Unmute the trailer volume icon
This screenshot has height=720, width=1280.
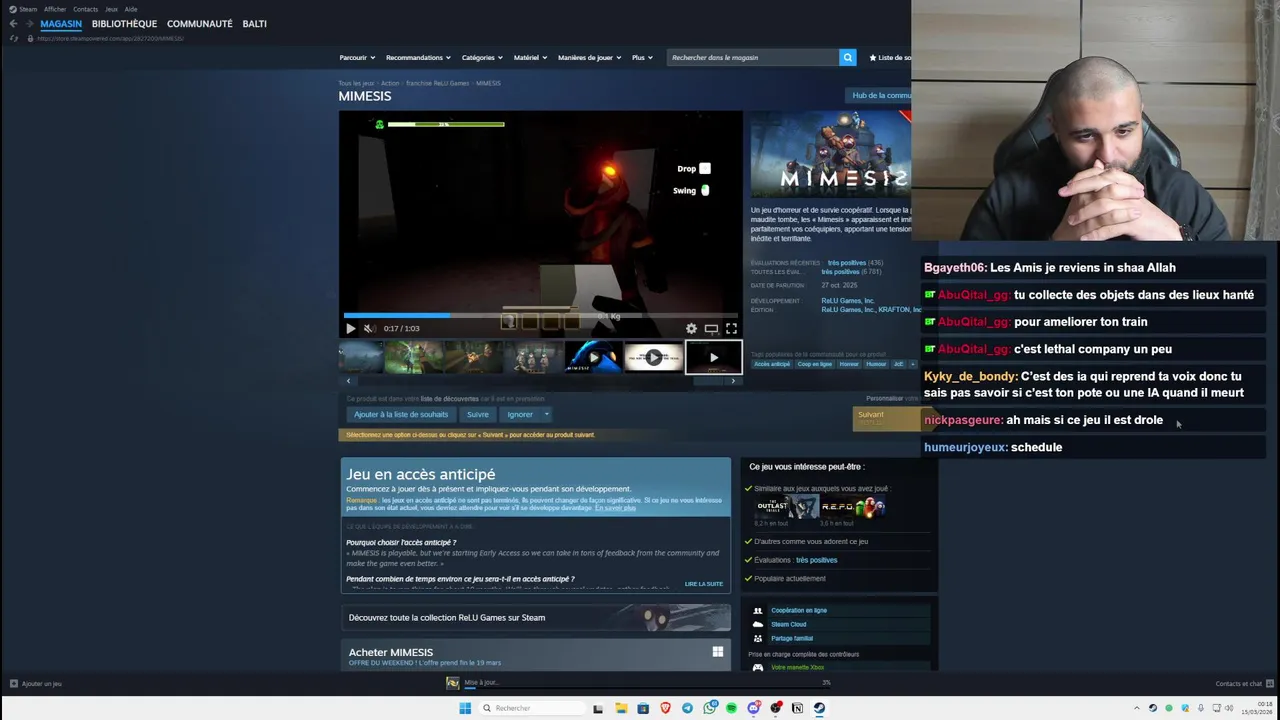[369, 328]
